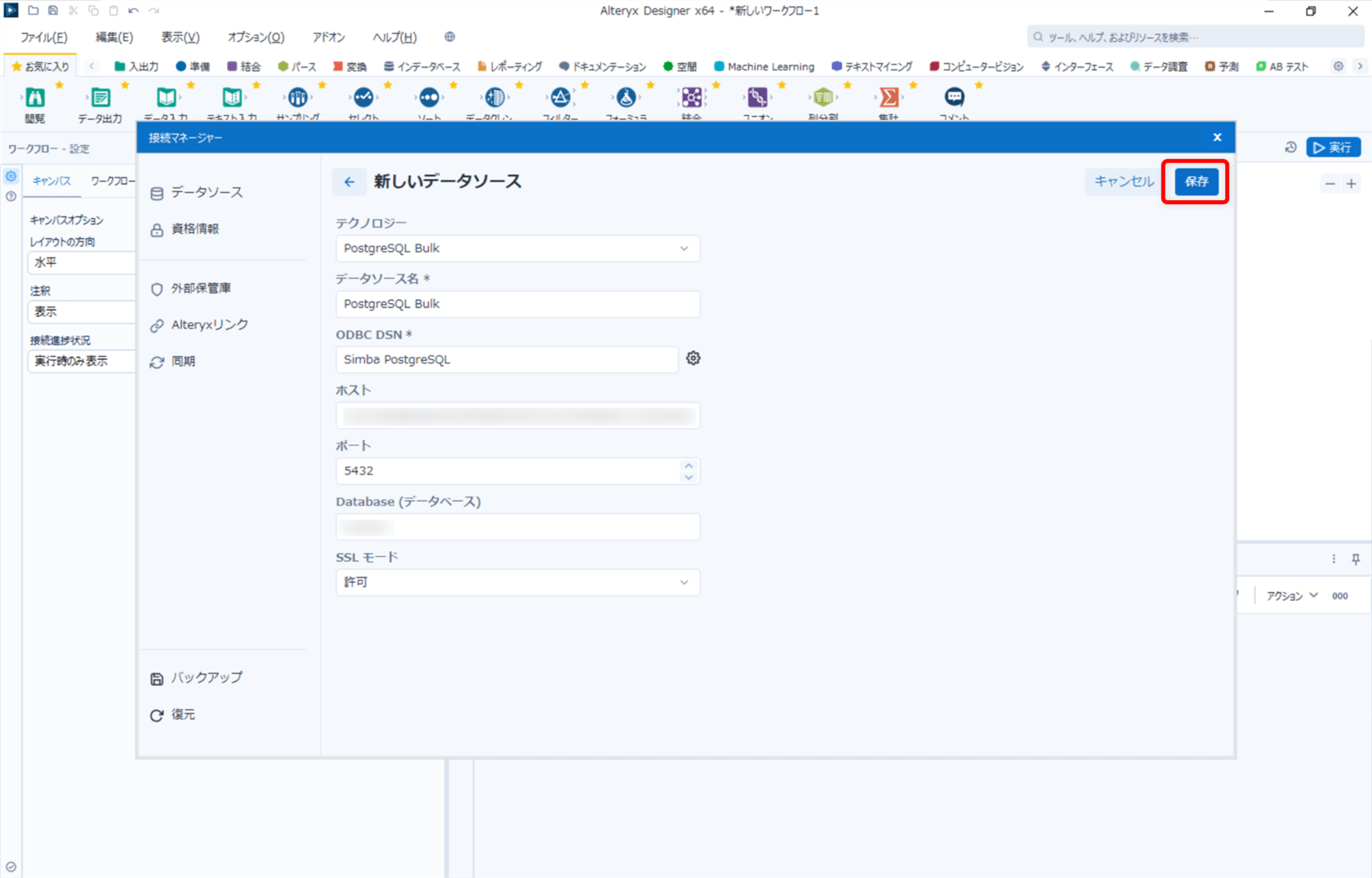
Task: Open バックアップ in sidebar
Action: [197, 678]
